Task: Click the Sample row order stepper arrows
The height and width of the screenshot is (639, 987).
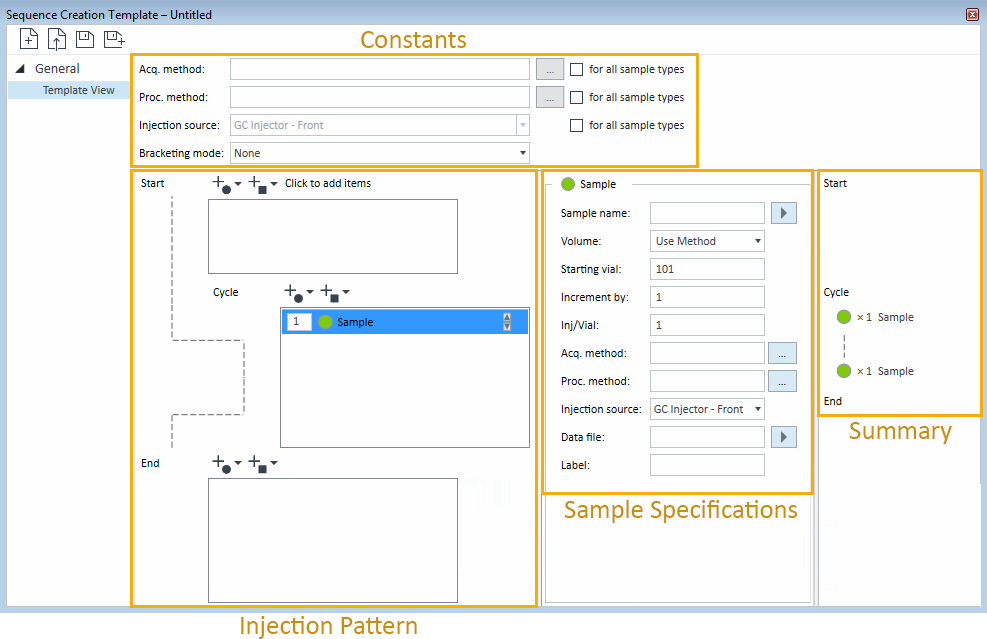Action: (507, 322)
